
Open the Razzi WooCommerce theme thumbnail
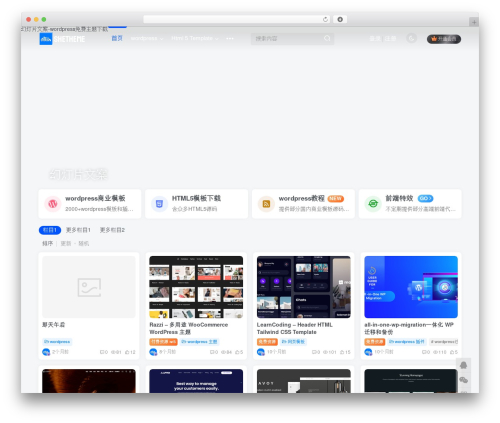pos(196,287)
